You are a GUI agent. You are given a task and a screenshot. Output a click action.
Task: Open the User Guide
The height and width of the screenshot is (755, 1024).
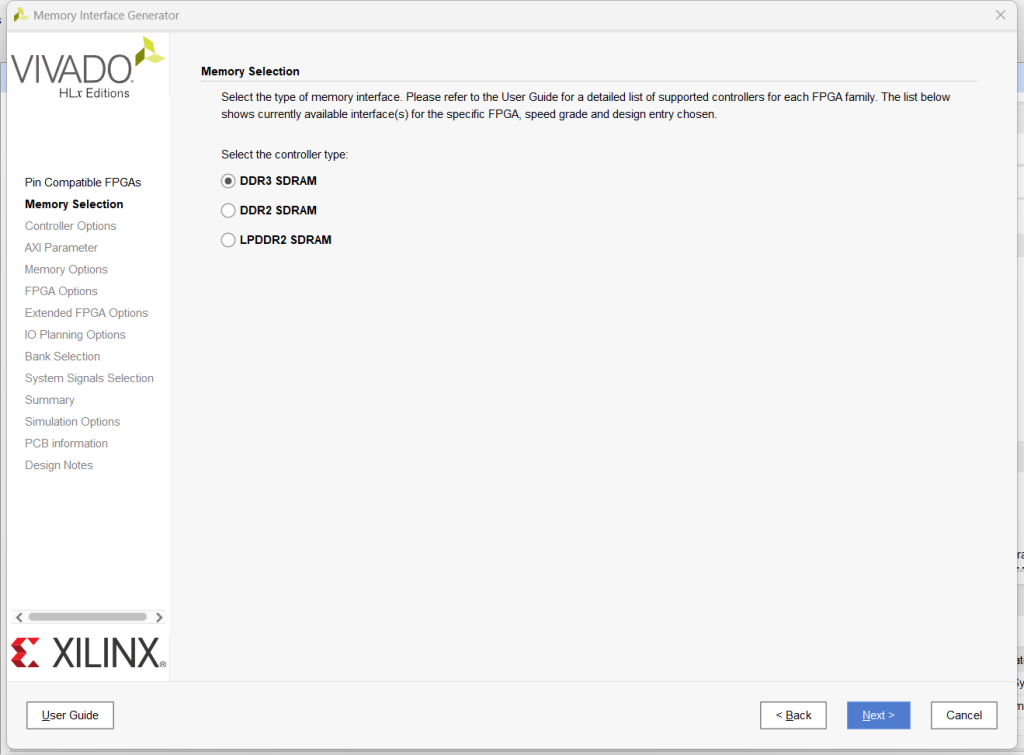[x=70, y=715]
